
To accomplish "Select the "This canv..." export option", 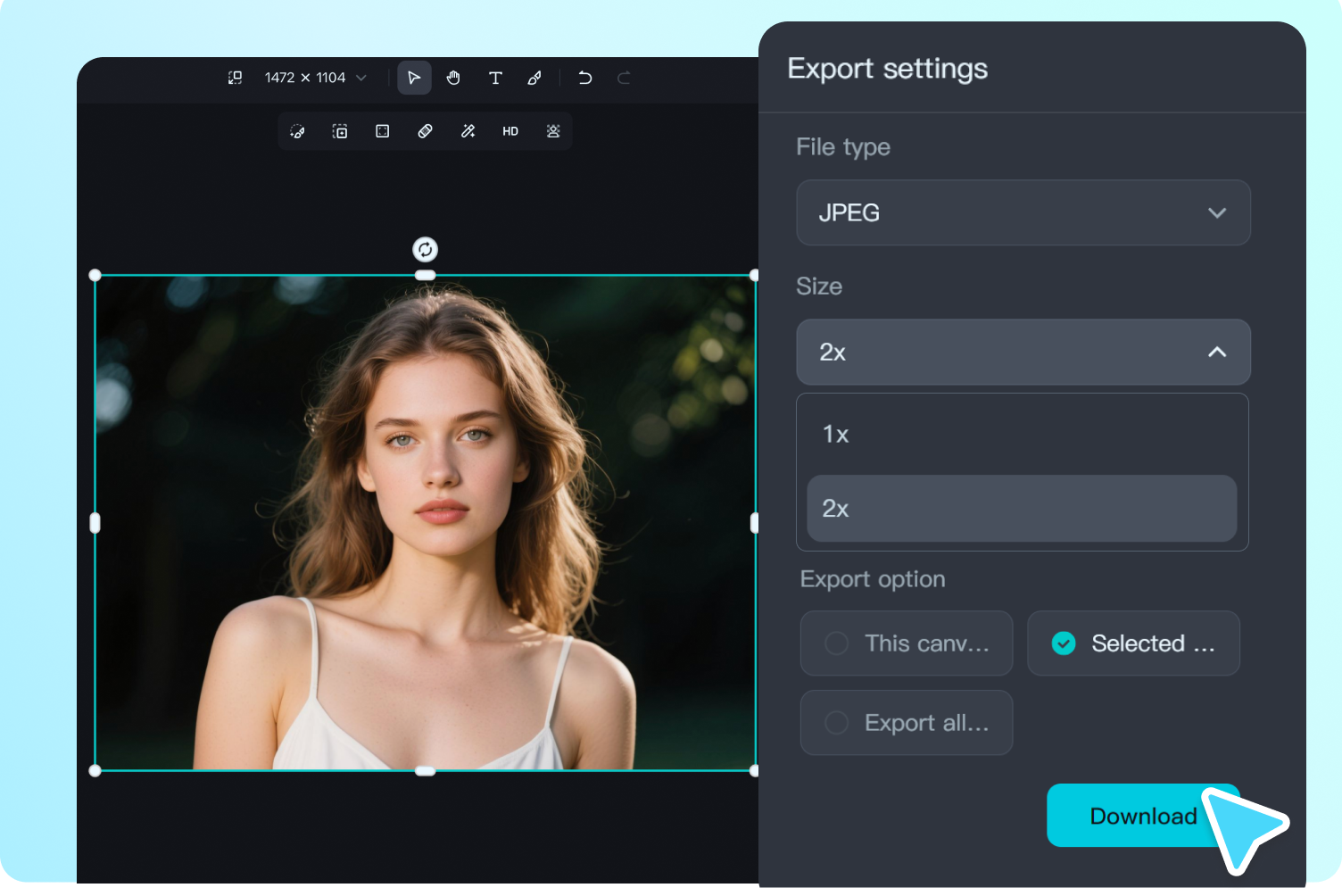I will (x=907, y=643).
